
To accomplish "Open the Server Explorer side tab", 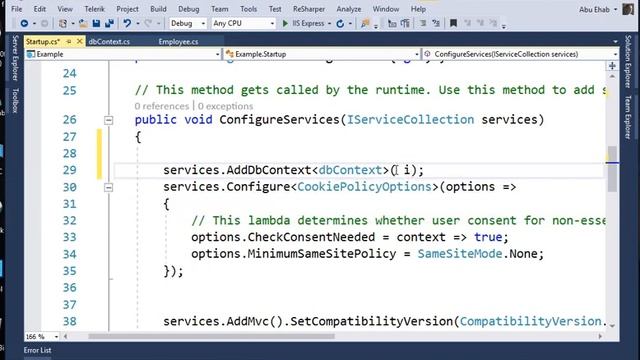I will 15,58.
